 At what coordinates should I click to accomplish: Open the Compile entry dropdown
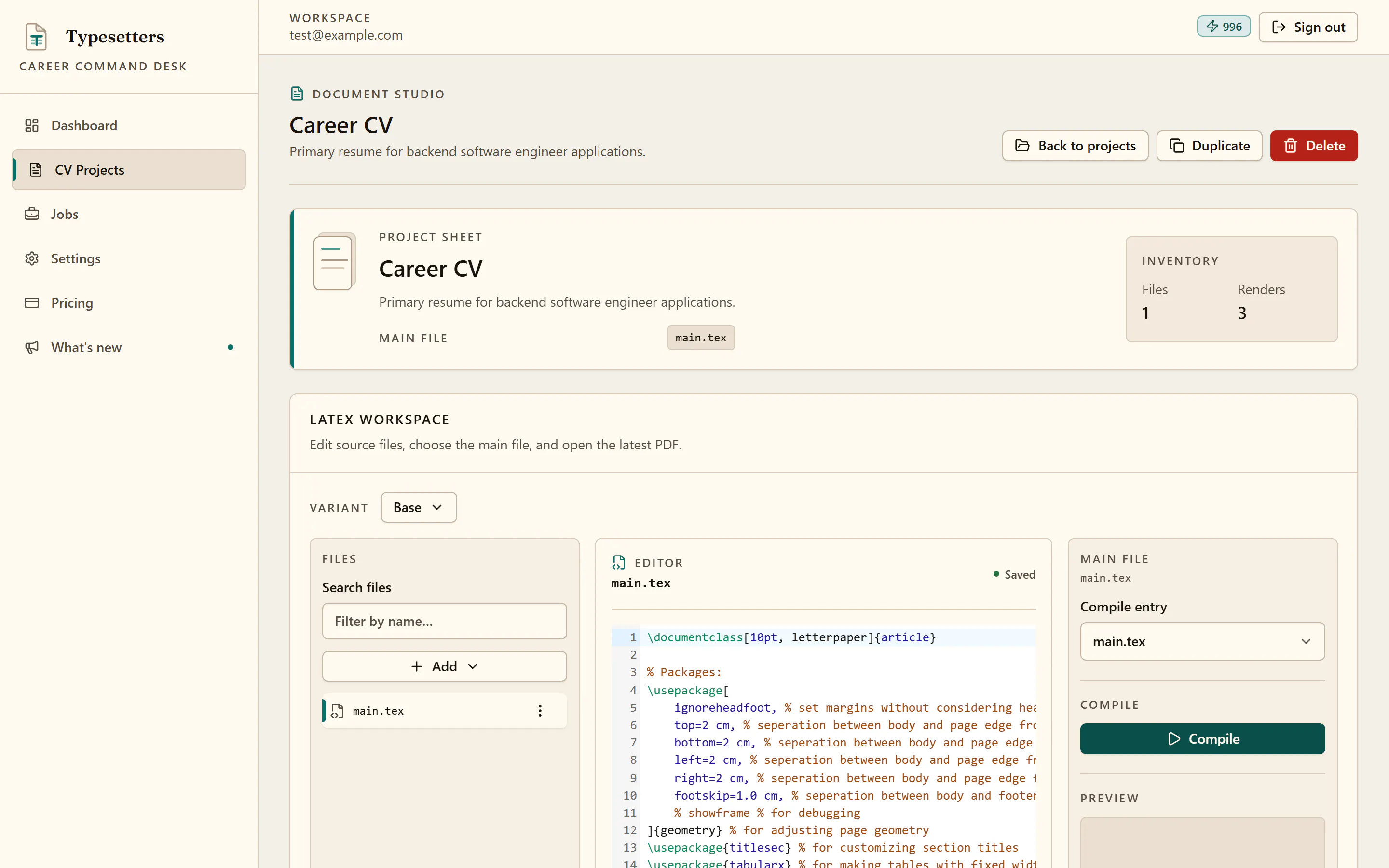pyautogui.click(x=1202, y=641)
